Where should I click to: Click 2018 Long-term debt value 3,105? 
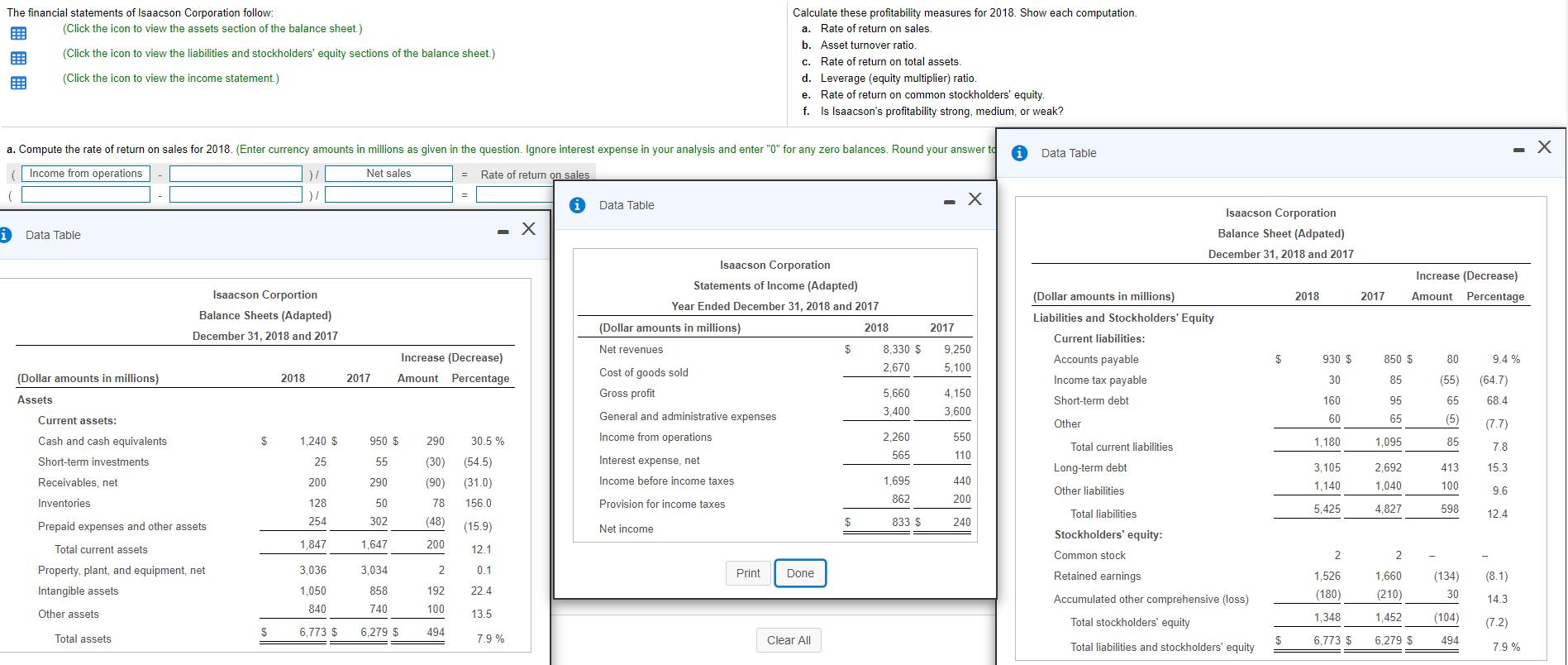click(x=1327, y=467)
